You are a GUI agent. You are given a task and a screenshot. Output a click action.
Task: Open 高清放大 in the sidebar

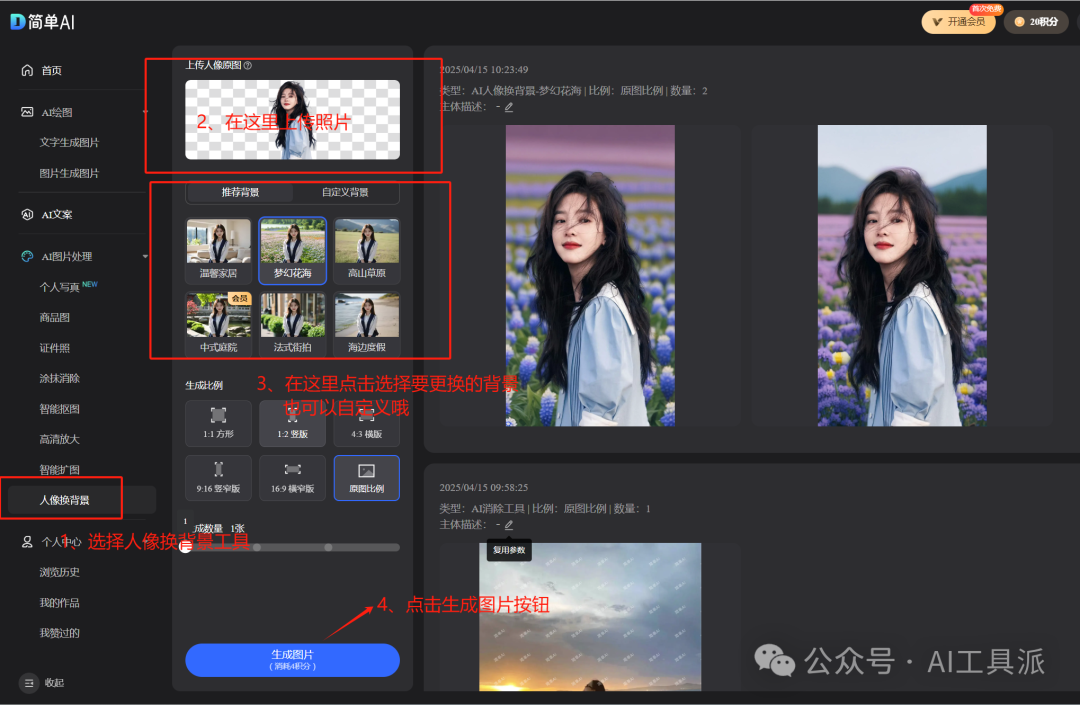click(x=59, y=439)
